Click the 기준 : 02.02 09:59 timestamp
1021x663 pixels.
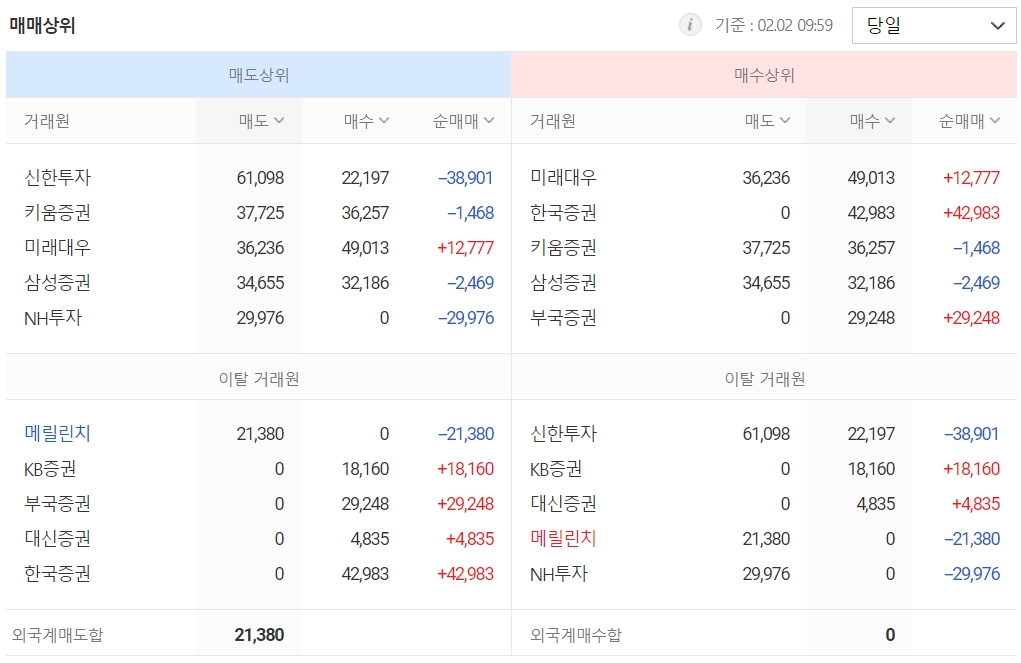coord(774,25)
